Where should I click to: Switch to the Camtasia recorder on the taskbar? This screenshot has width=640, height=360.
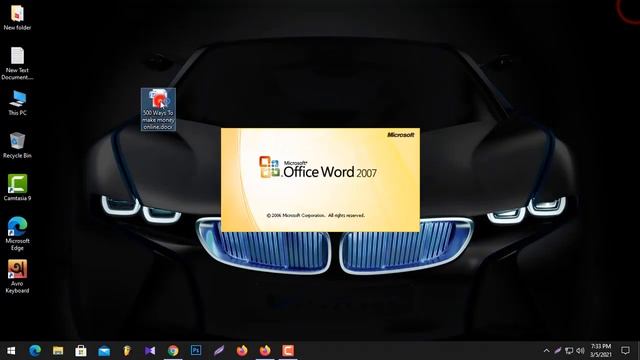tap(288, 351)
